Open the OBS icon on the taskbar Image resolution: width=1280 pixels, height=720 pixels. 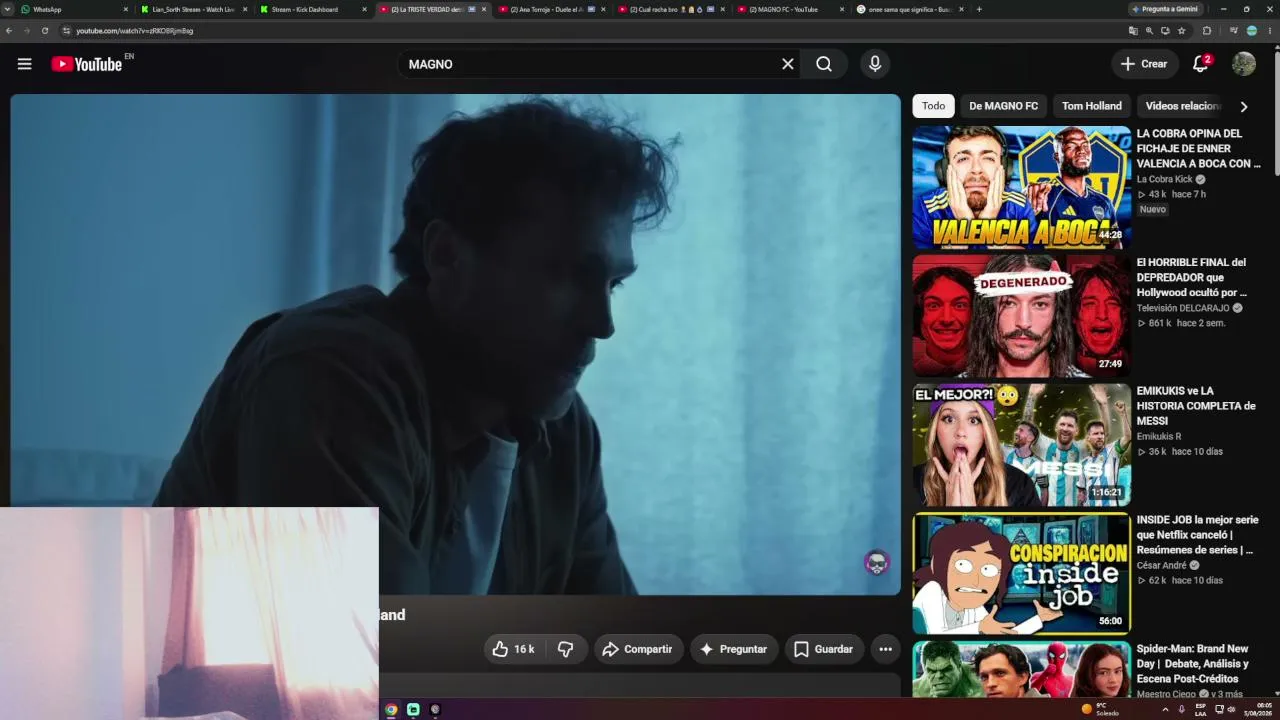[435, 710]
